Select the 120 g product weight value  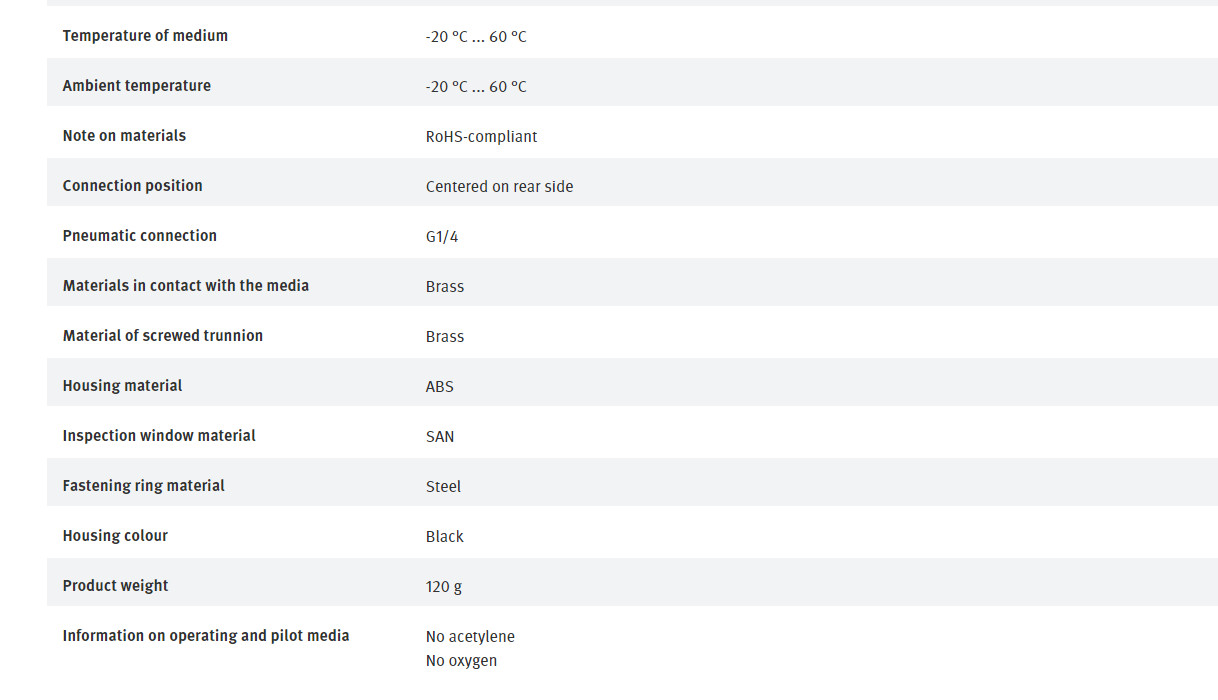point(444,587)
